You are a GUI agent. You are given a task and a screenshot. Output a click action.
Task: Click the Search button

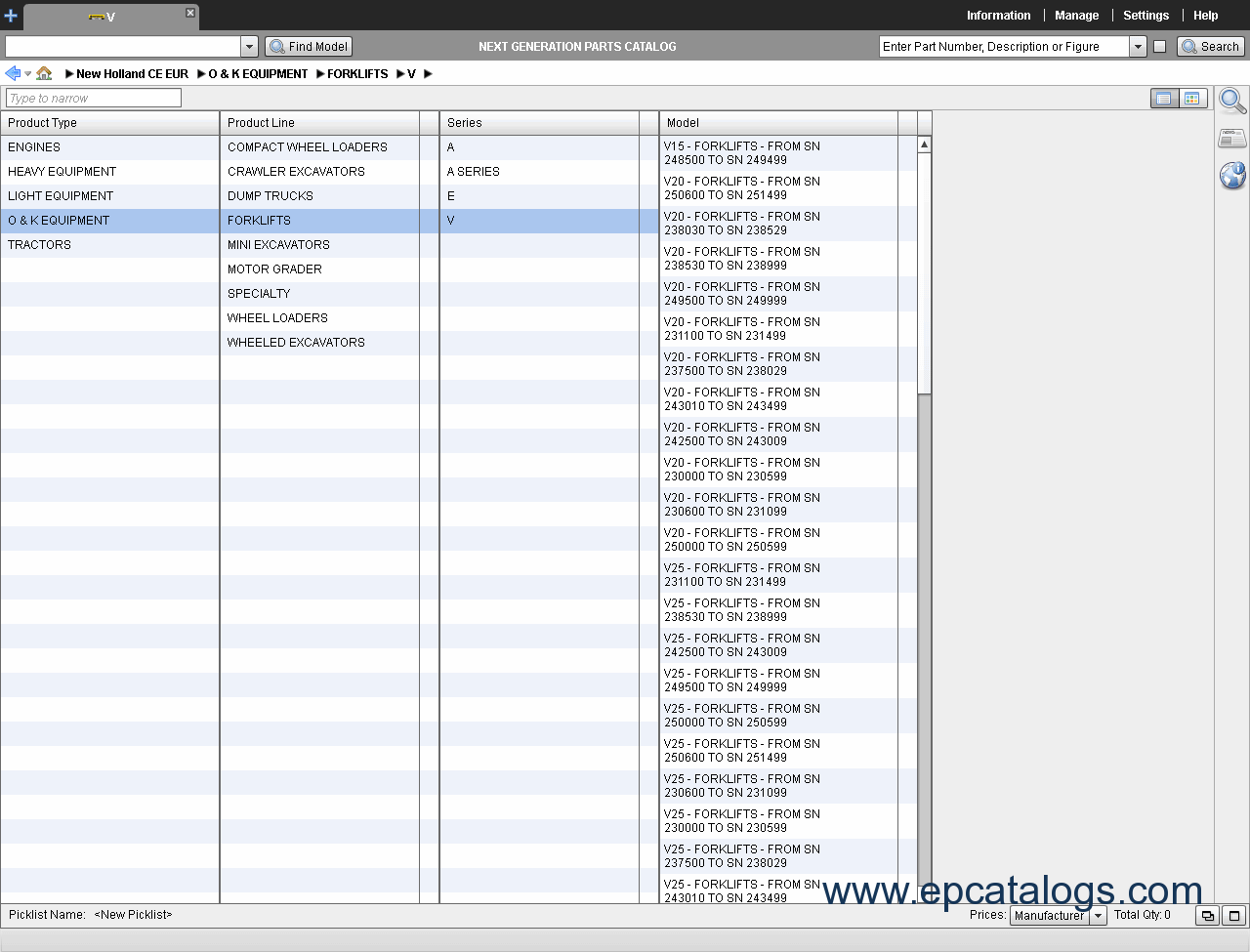pyautogui.click(x=1211, y=46)
